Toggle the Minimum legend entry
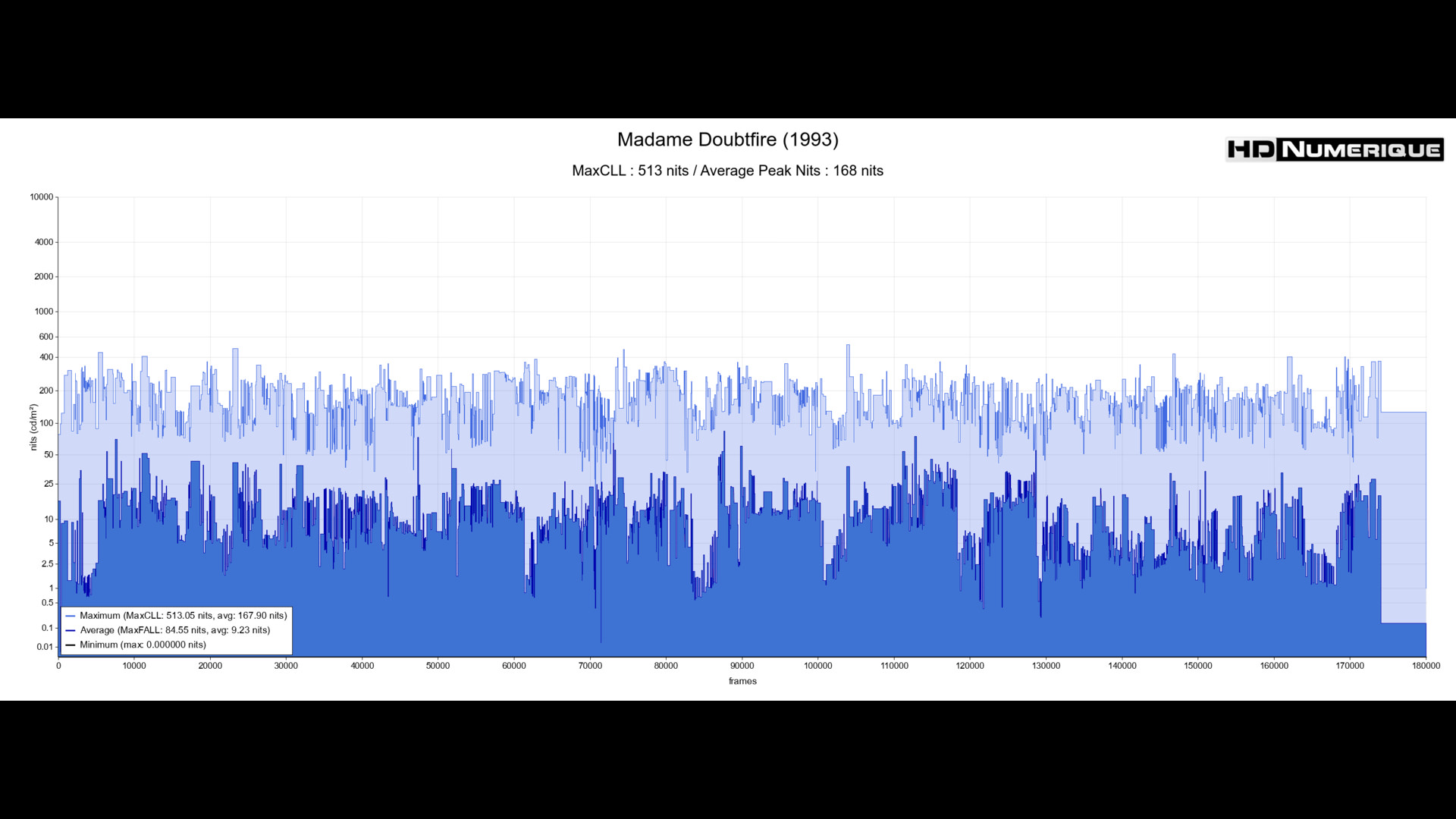The width and height of the screenshot is (1456, 819). coord(136,645)
